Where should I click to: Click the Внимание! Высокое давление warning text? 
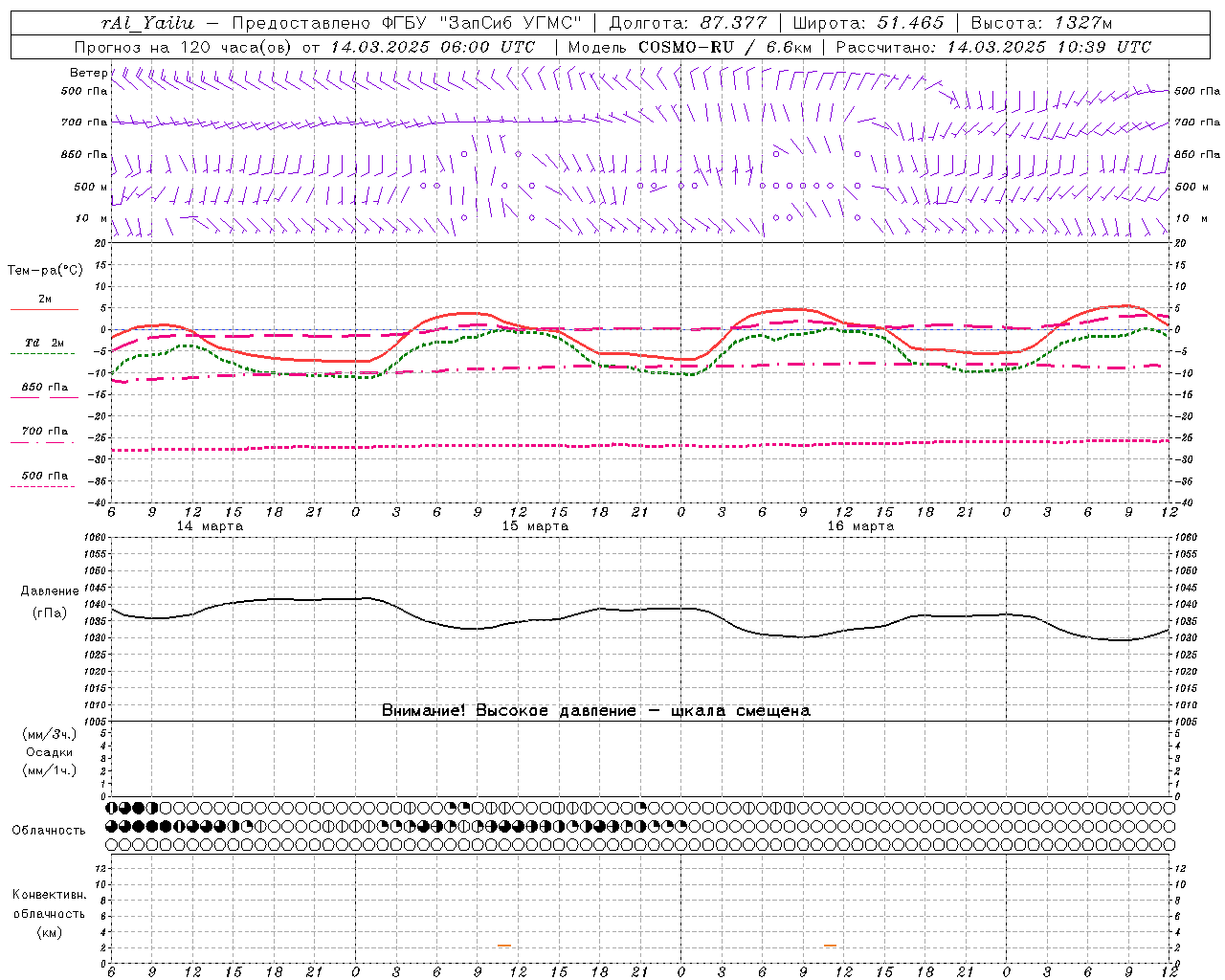(x=595, y=711)
